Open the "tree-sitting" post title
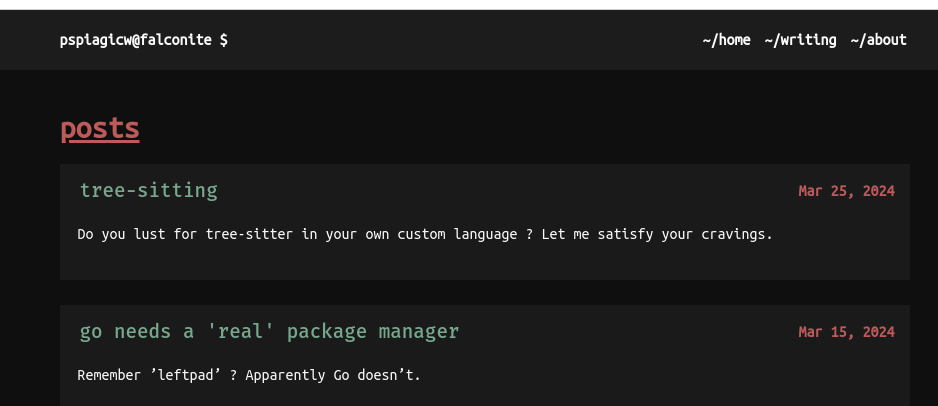 (148, 190)
